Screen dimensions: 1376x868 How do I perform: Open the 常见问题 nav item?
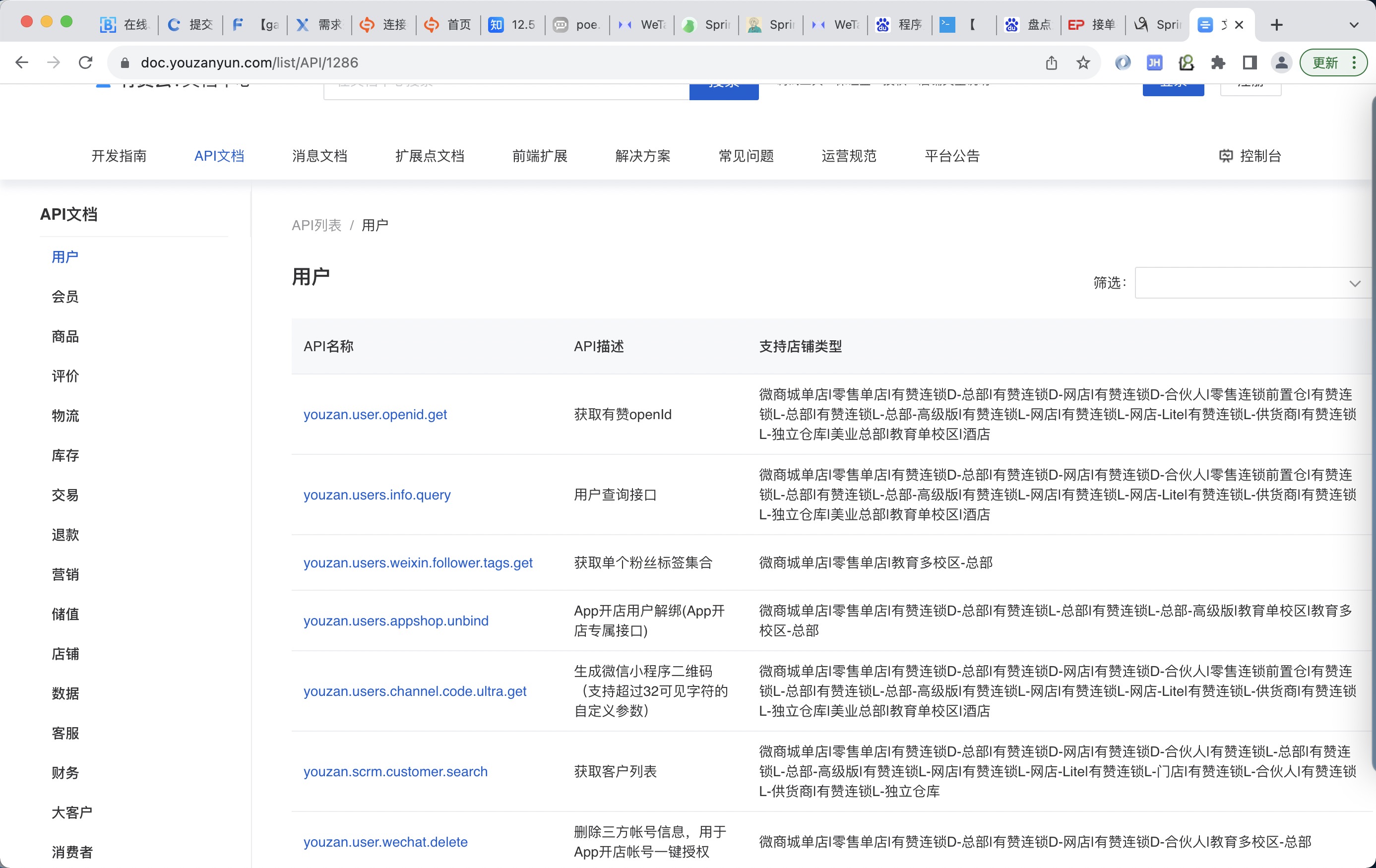(747, 156)
